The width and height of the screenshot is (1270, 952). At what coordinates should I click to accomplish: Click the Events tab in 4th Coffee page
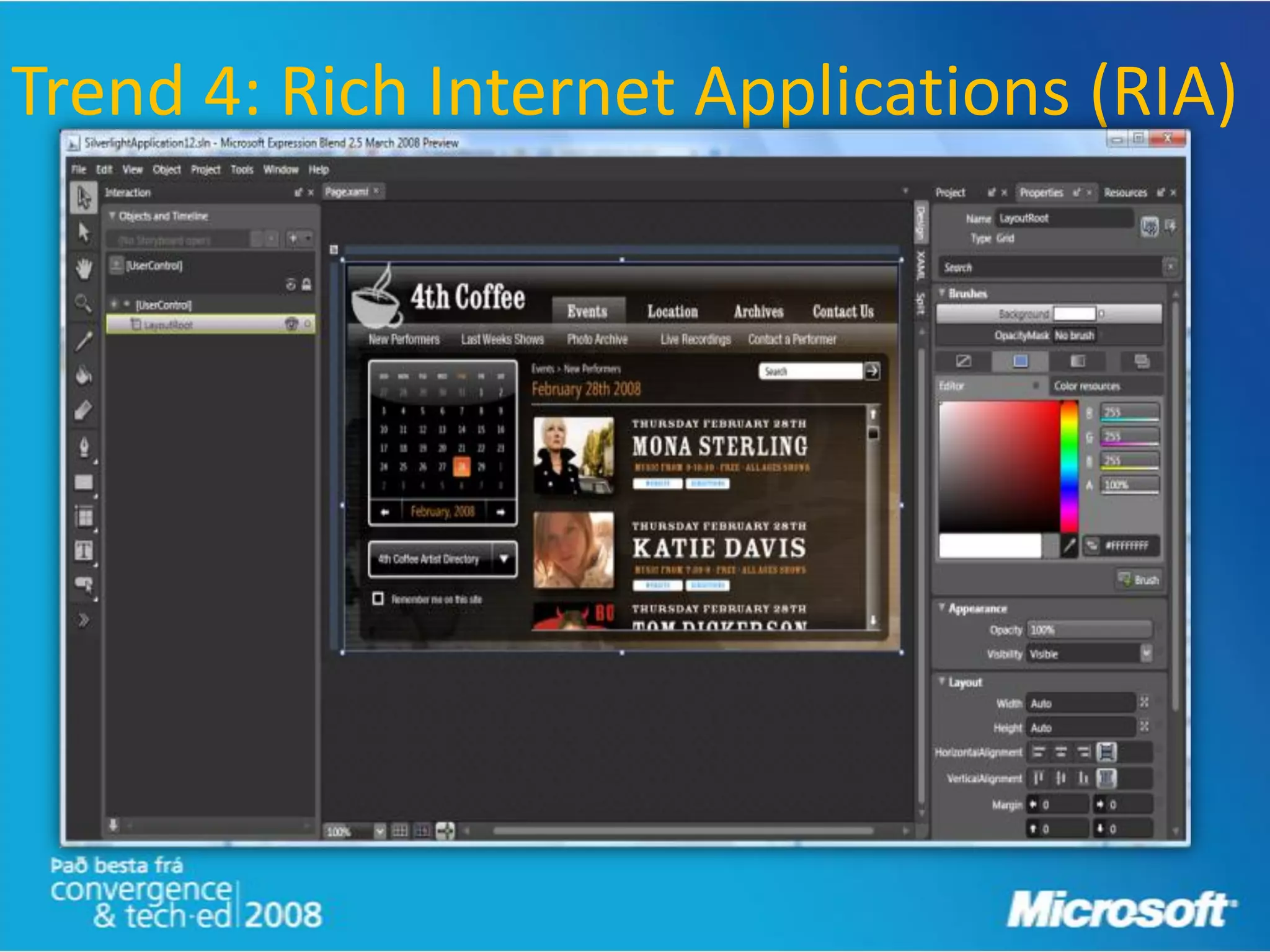(587, 311)
